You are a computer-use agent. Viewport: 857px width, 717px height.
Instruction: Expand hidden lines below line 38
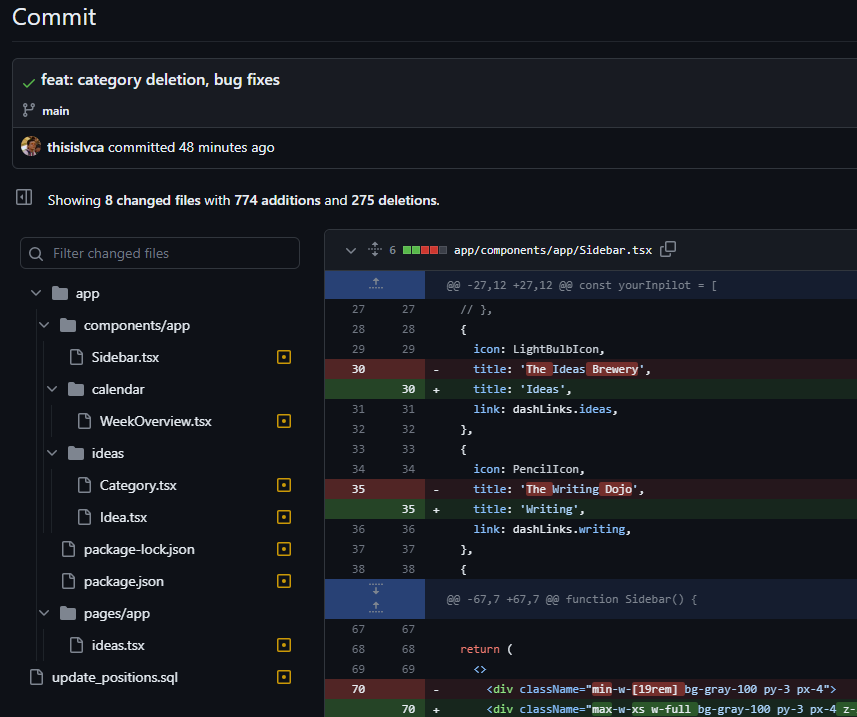point(375,591)
